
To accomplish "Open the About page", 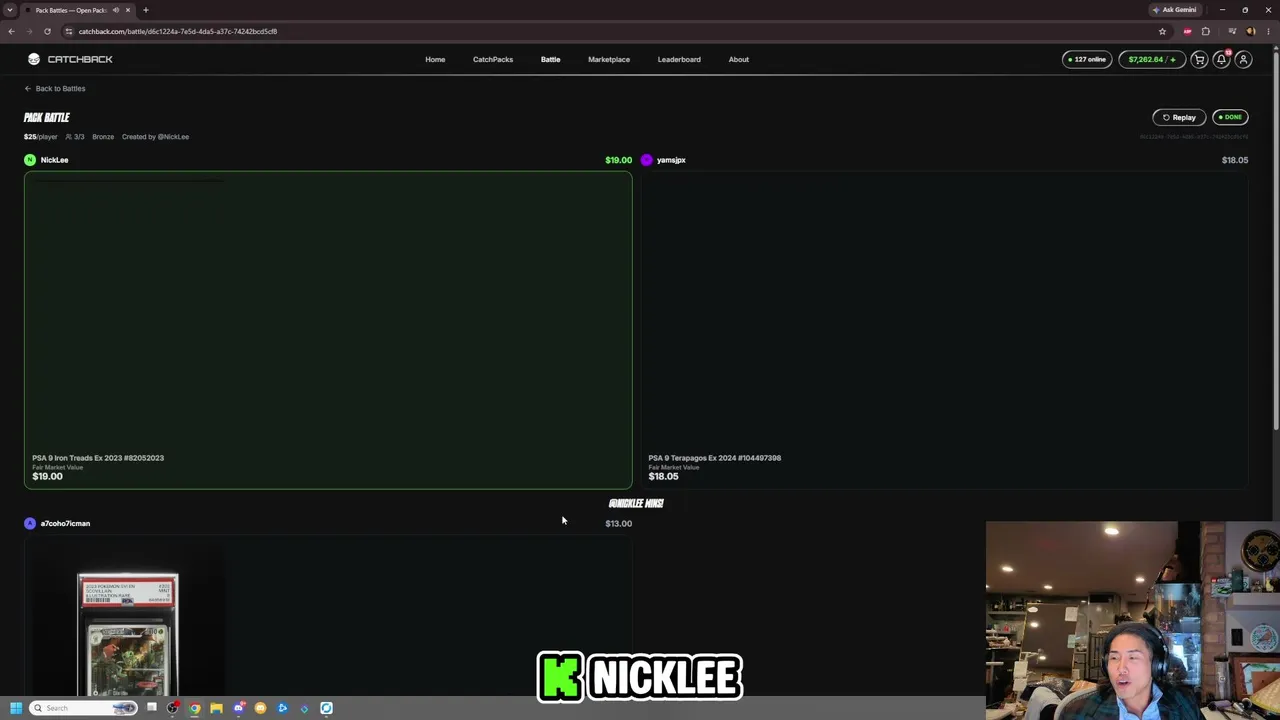I will pyautogui.click(x=738, y=59).
